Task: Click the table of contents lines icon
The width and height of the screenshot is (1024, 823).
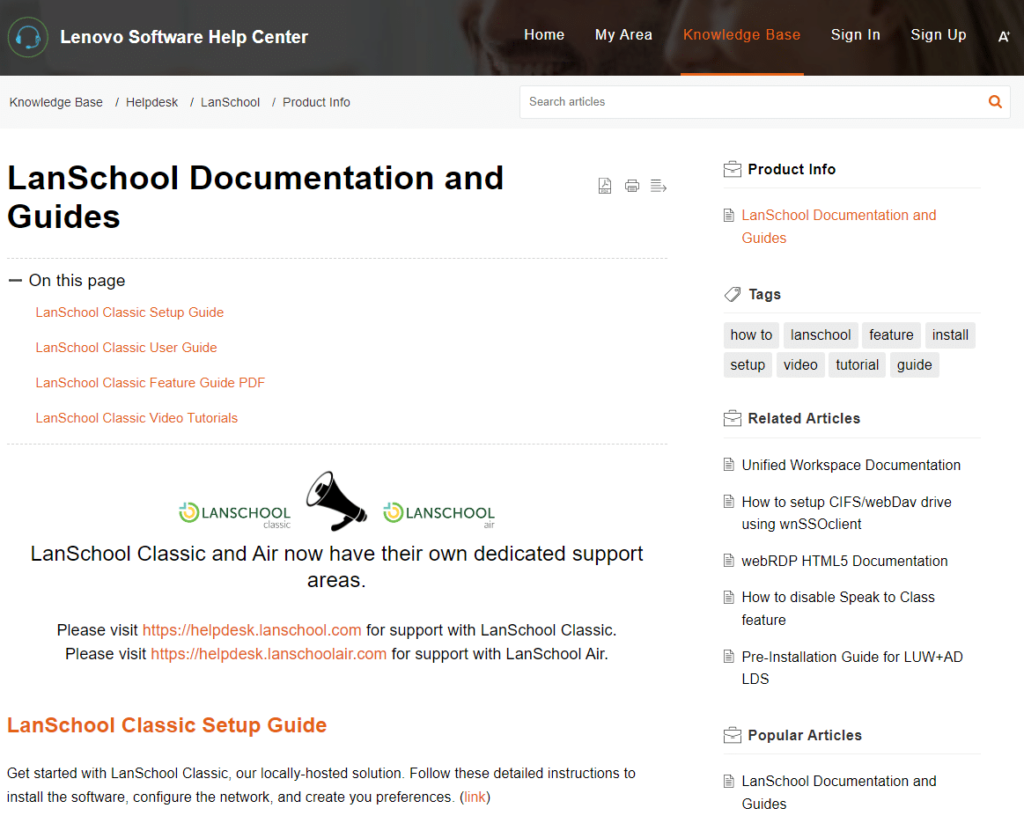Action: point(658,186)
